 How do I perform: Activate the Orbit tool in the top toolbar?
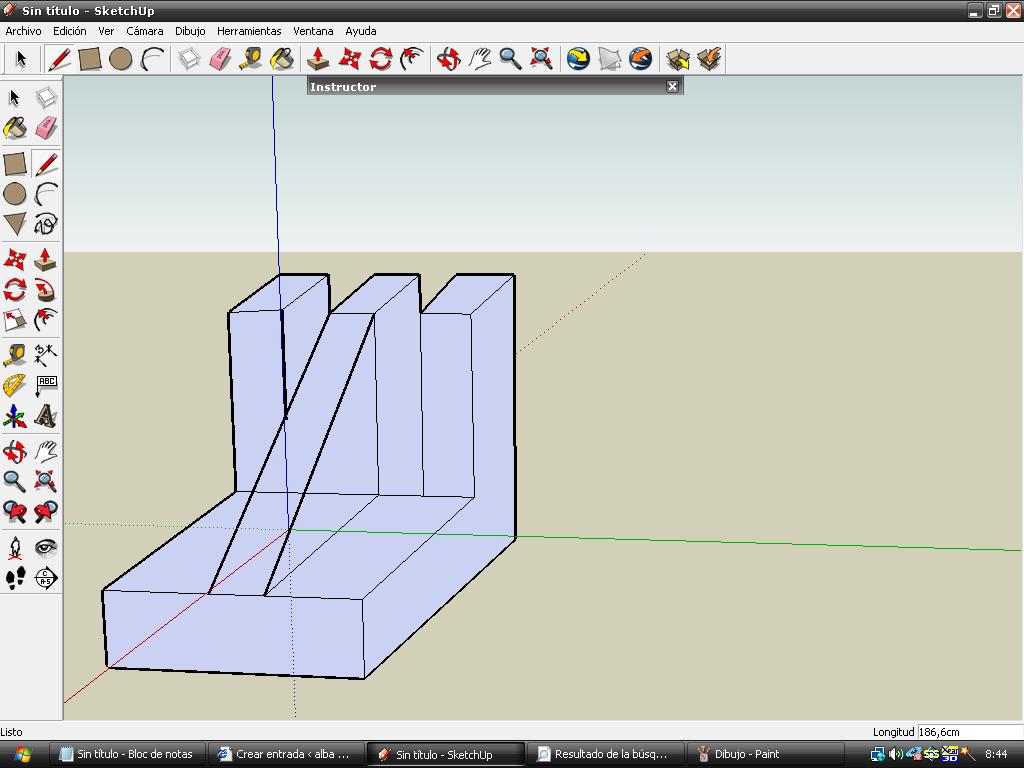coord(448,59)
